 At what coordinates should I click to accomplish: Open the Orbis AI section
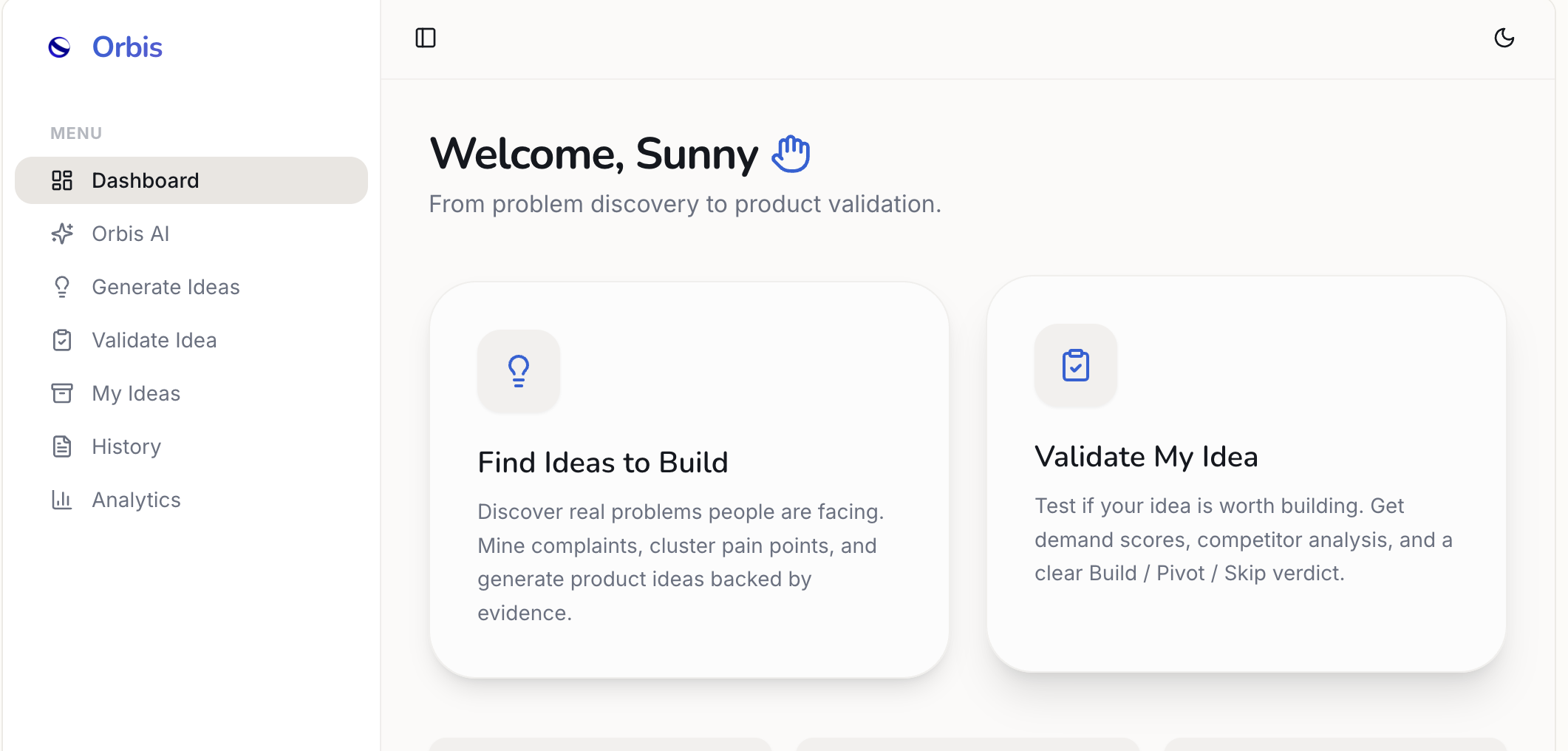(x=132, y=234)
